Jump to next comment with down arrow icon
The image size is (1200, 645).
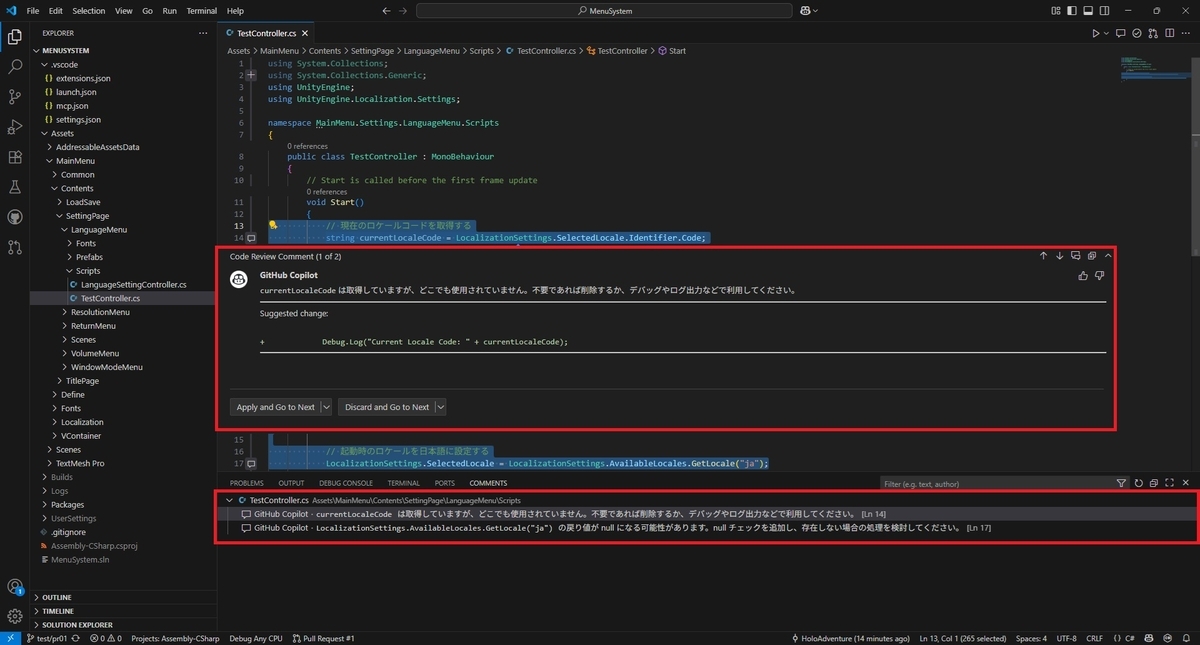coord(1060,256)
